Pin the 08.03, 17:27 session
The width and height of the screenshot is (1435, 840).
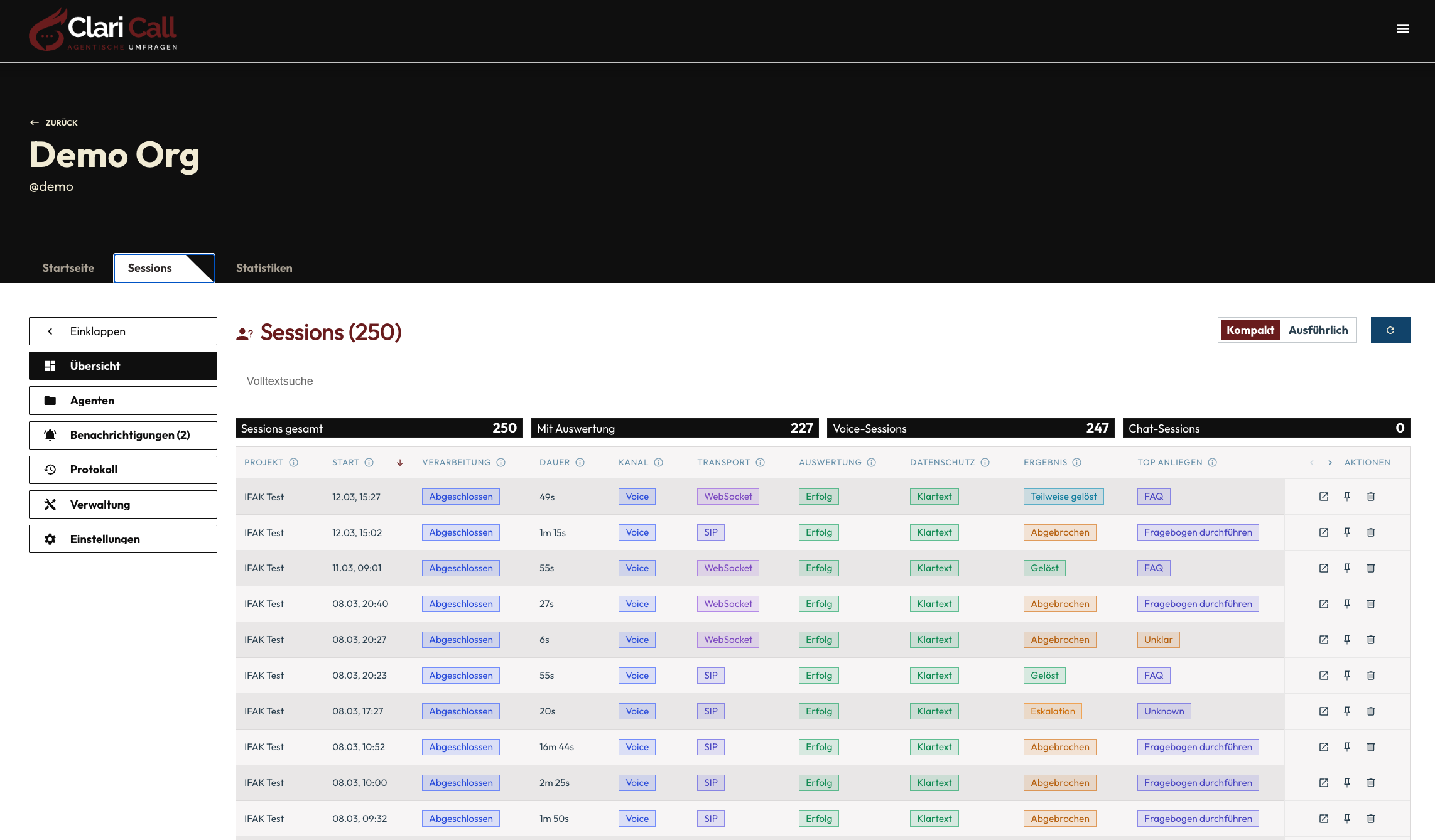[1346, 711]
